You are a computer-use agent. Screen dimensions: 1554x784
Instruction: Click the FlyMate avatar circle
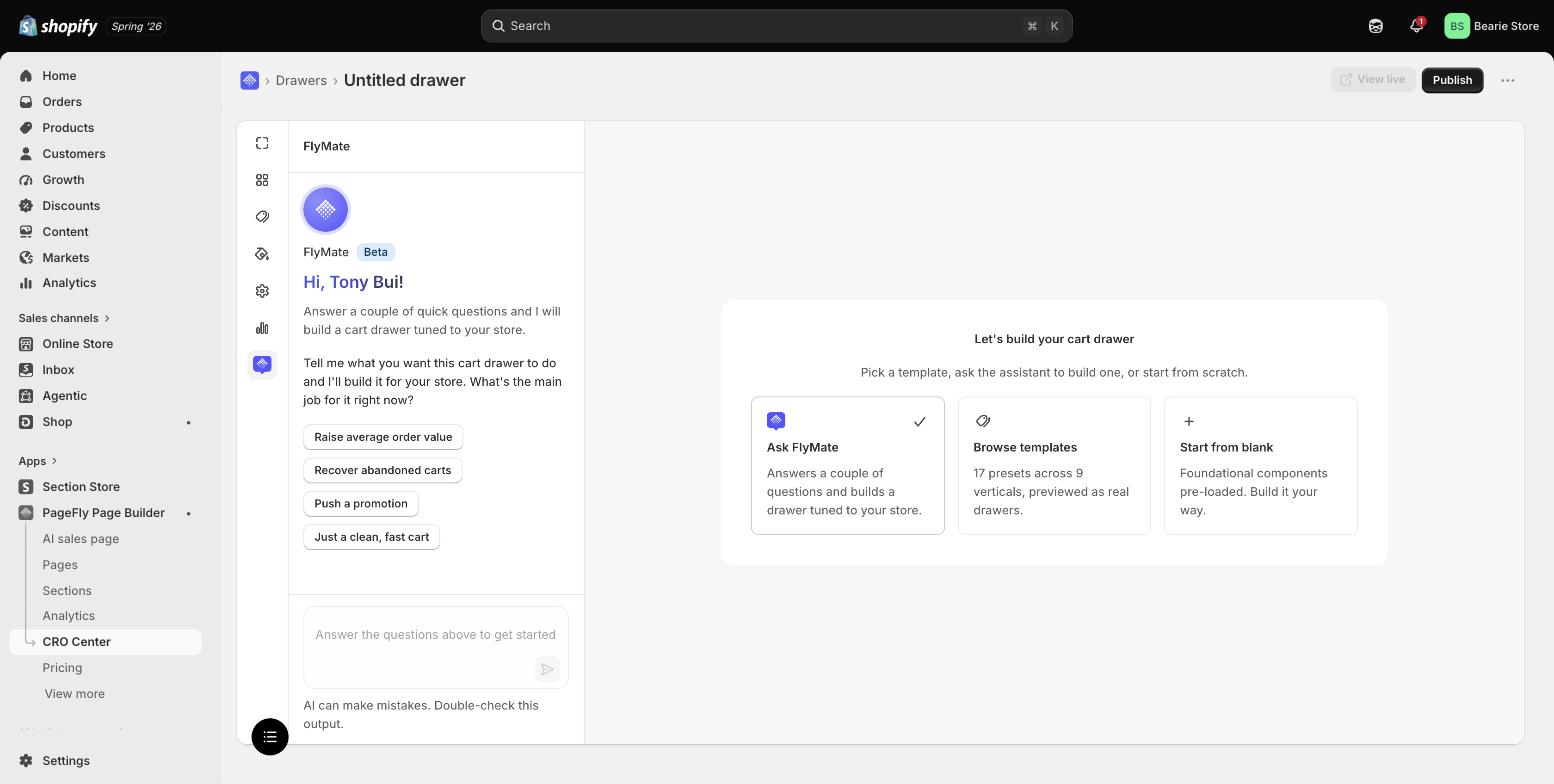[x=325, y=210]
